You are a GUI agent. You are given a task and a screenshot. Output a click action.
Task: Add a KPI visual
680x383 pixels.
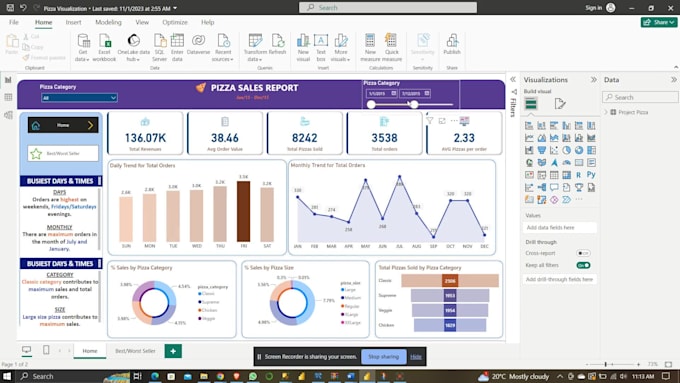(529, 175)
